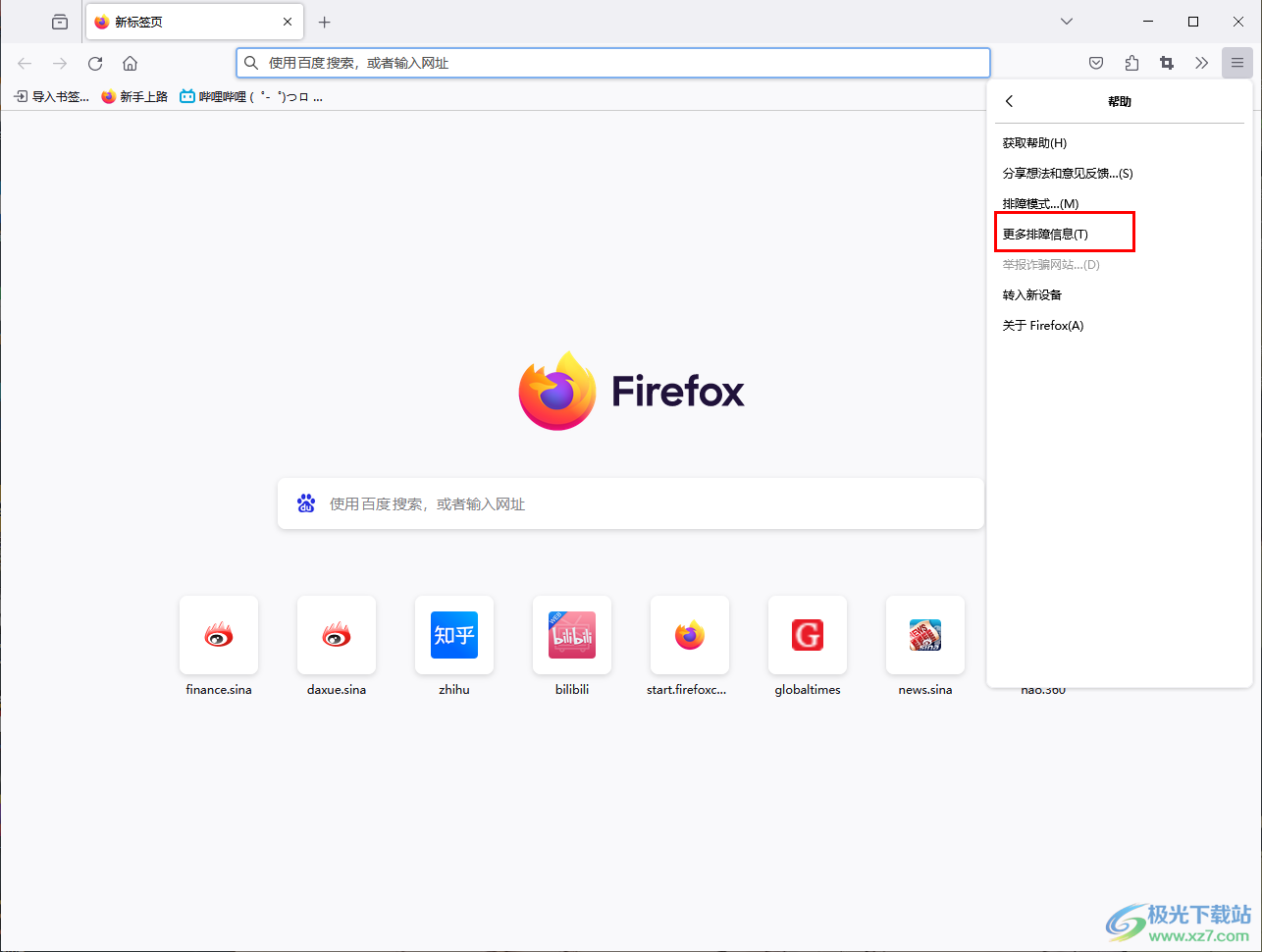Toggle the hamburger application menu
This screenshot has width=1262, height=952.
tap(1236, 63)
